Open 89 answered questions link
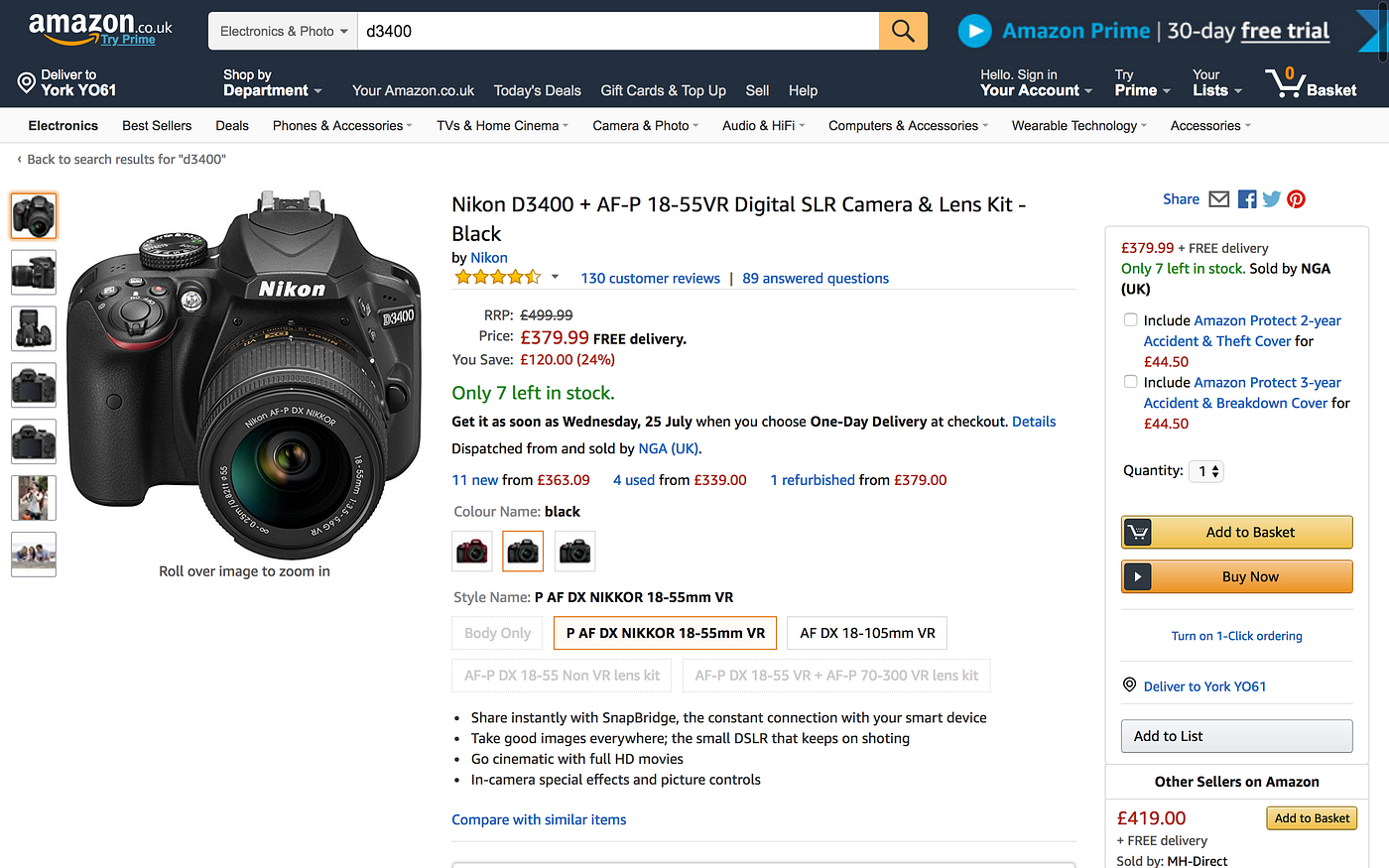 [x=816, y=279]
